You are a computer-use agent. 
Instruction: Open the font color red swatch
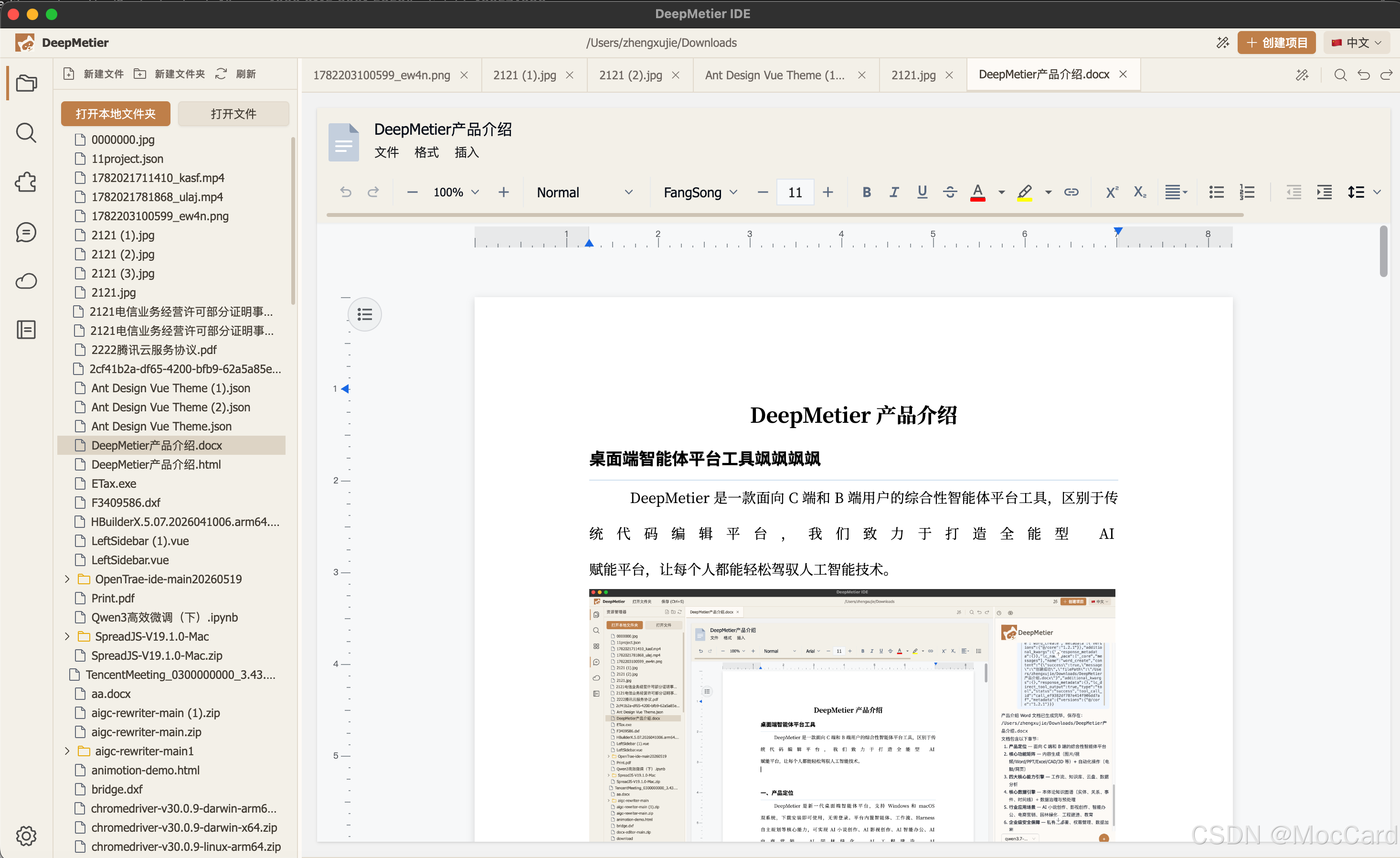click(x=977, y=192)
